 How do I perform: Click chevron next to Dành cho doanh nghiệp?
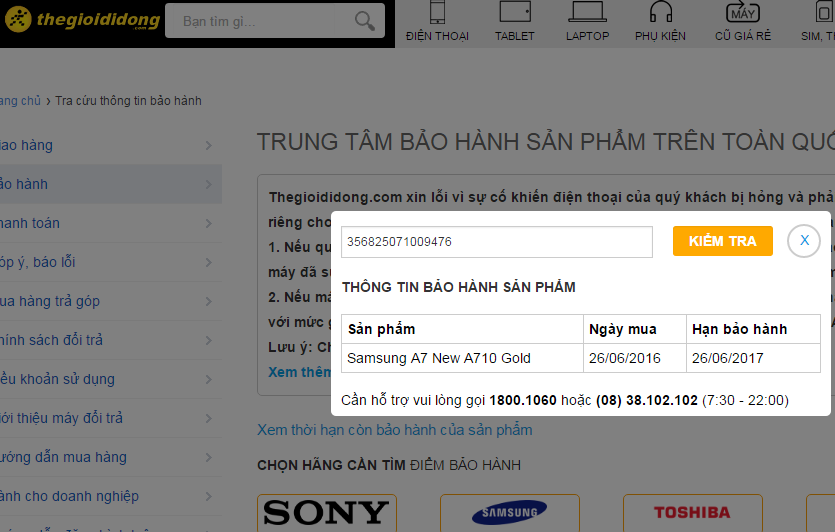click(209, 496)
